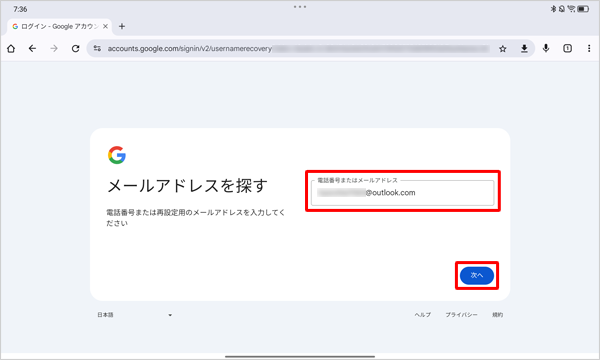Open the プライバシー link
The image size is (600, 360).
point(461,315)
